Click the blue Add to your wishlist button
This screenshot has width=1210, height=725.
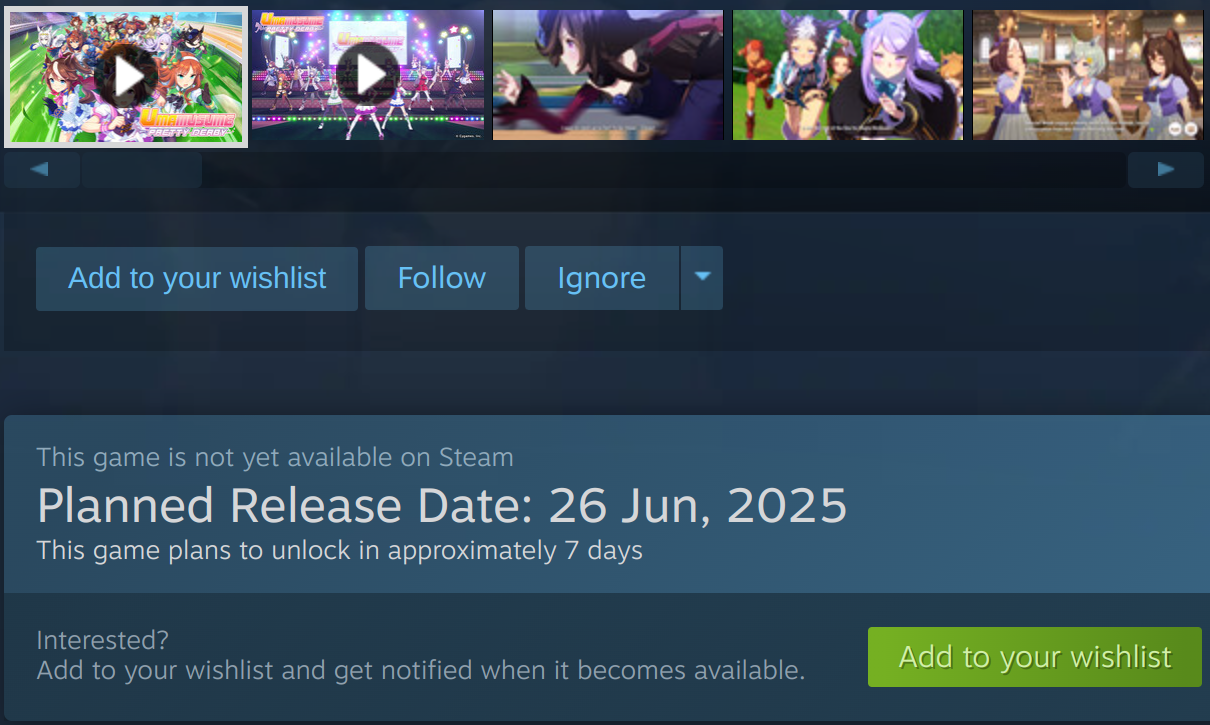tap(197, 278)
